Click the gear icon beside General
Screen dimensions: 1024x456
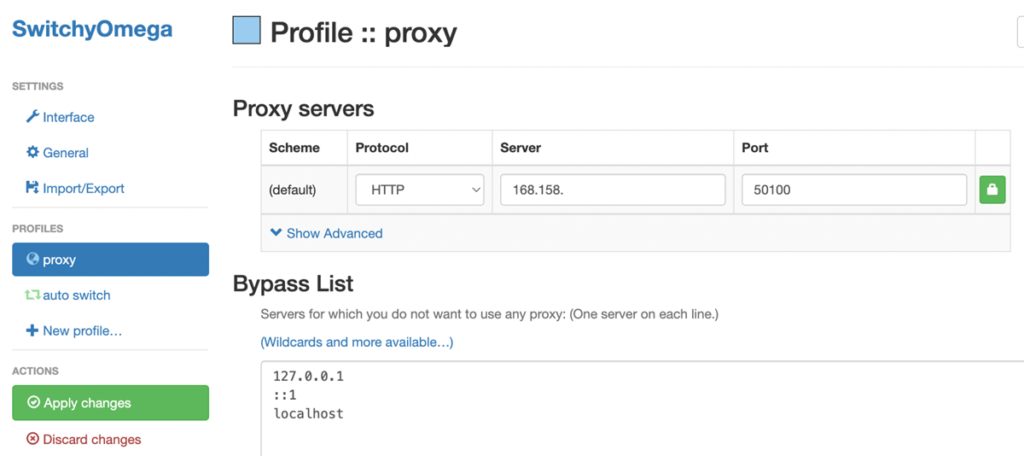(33, 152)
